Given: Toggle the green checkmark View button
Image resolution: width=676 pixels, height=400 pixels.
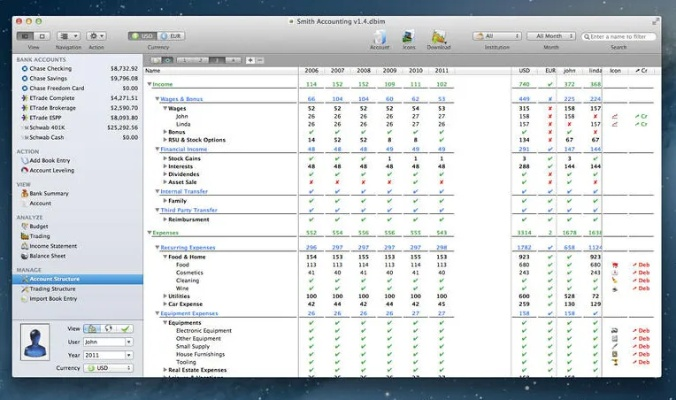Looking at the screenshot, I should pos(124,328).
